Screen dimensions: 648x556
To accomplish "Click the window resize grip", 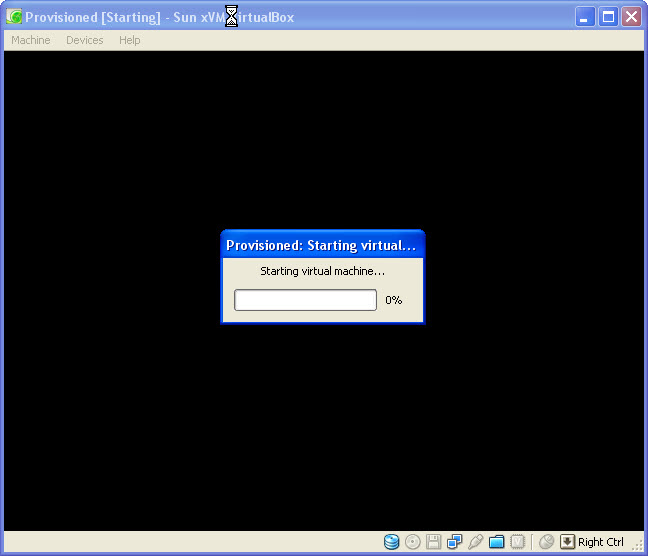I will point(638,546).
